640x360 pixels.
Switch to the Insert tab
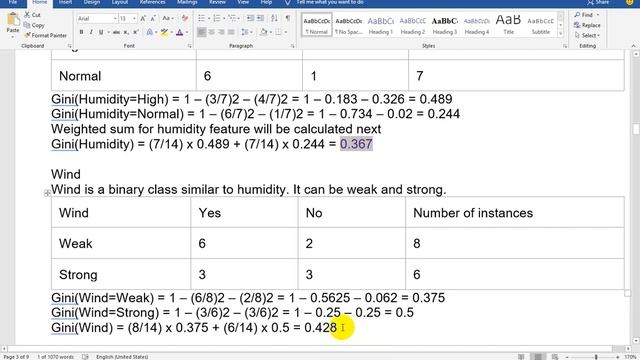point(65,2)
